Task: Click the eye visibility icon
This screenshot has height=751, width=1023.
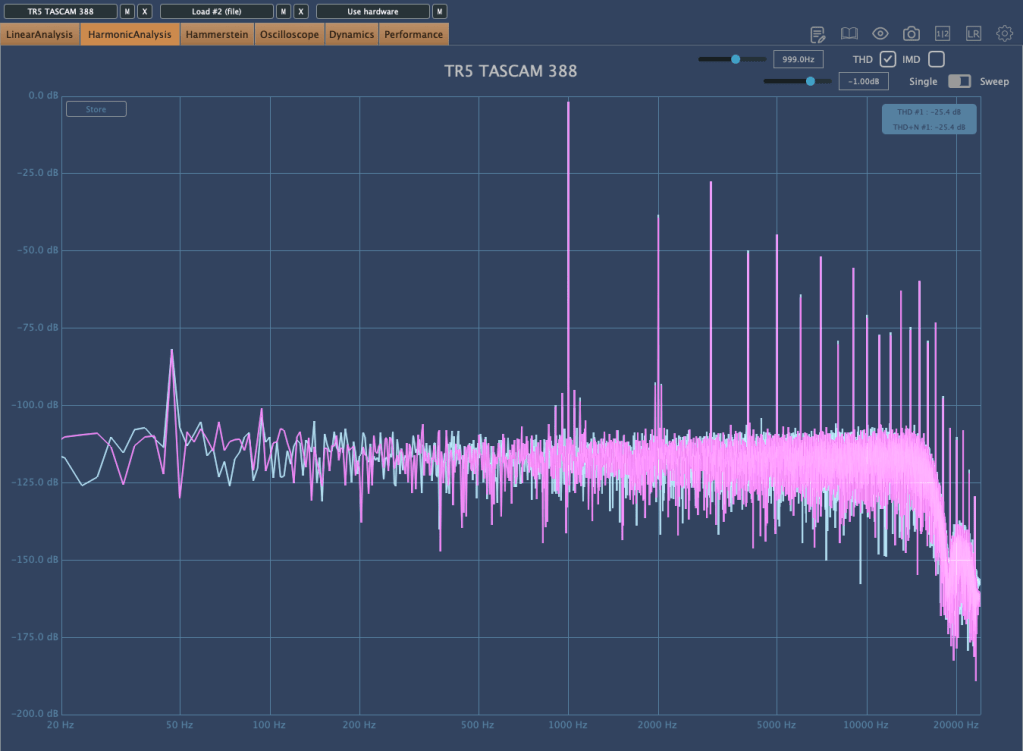Action: pos(880,34)
